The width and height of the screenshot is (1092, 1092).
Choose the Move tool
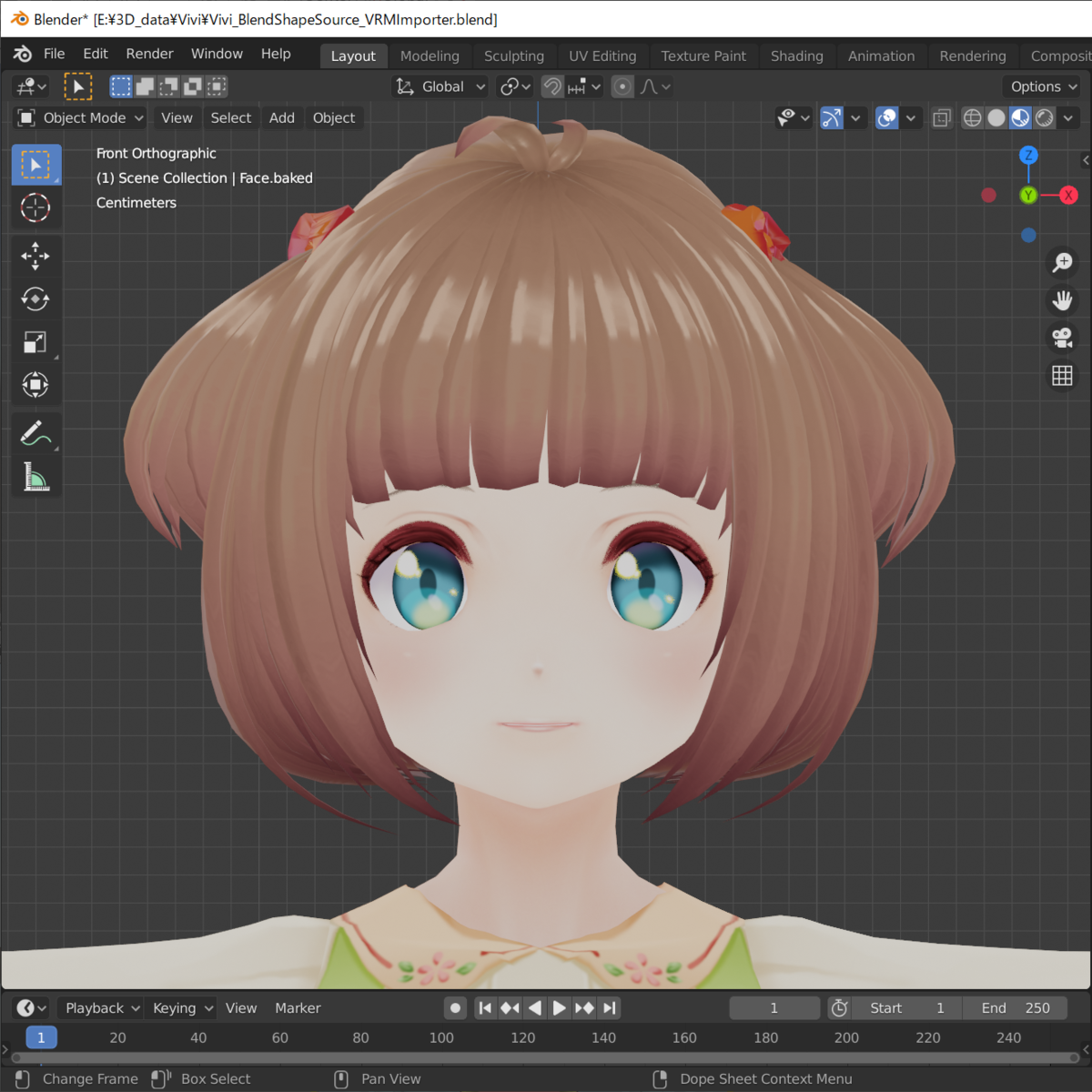coord(35,256)
